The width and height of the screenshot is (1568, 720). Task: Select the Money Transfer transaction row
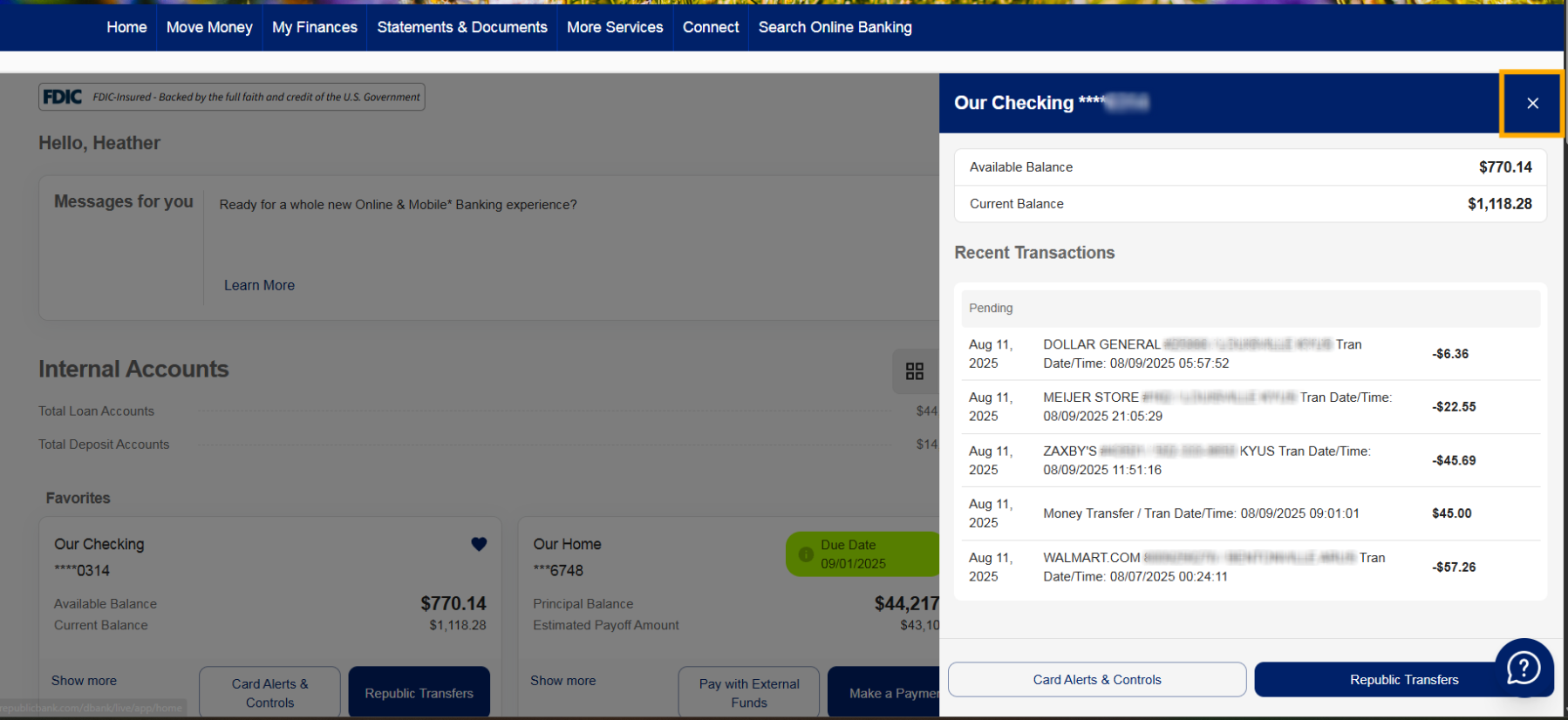tap(1251, 513)
